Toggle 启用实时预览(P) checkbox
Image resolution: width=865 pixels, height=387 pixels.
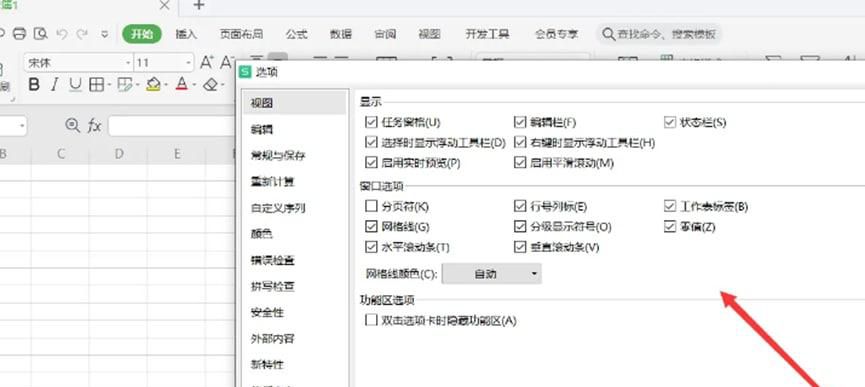click(x=371, y=163)
